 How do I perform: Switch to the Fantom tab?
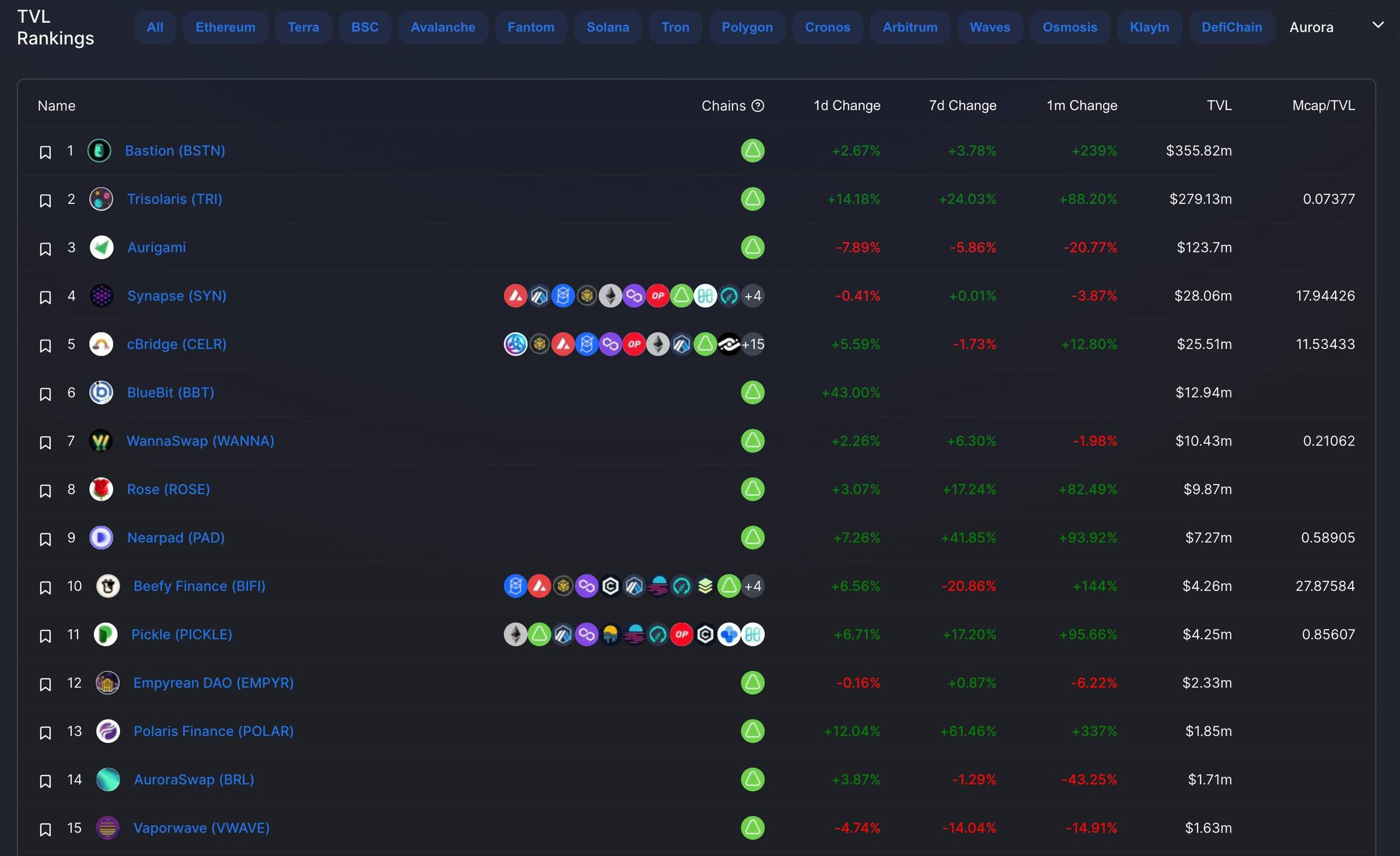pyautogui.click(x=531, y=27)
